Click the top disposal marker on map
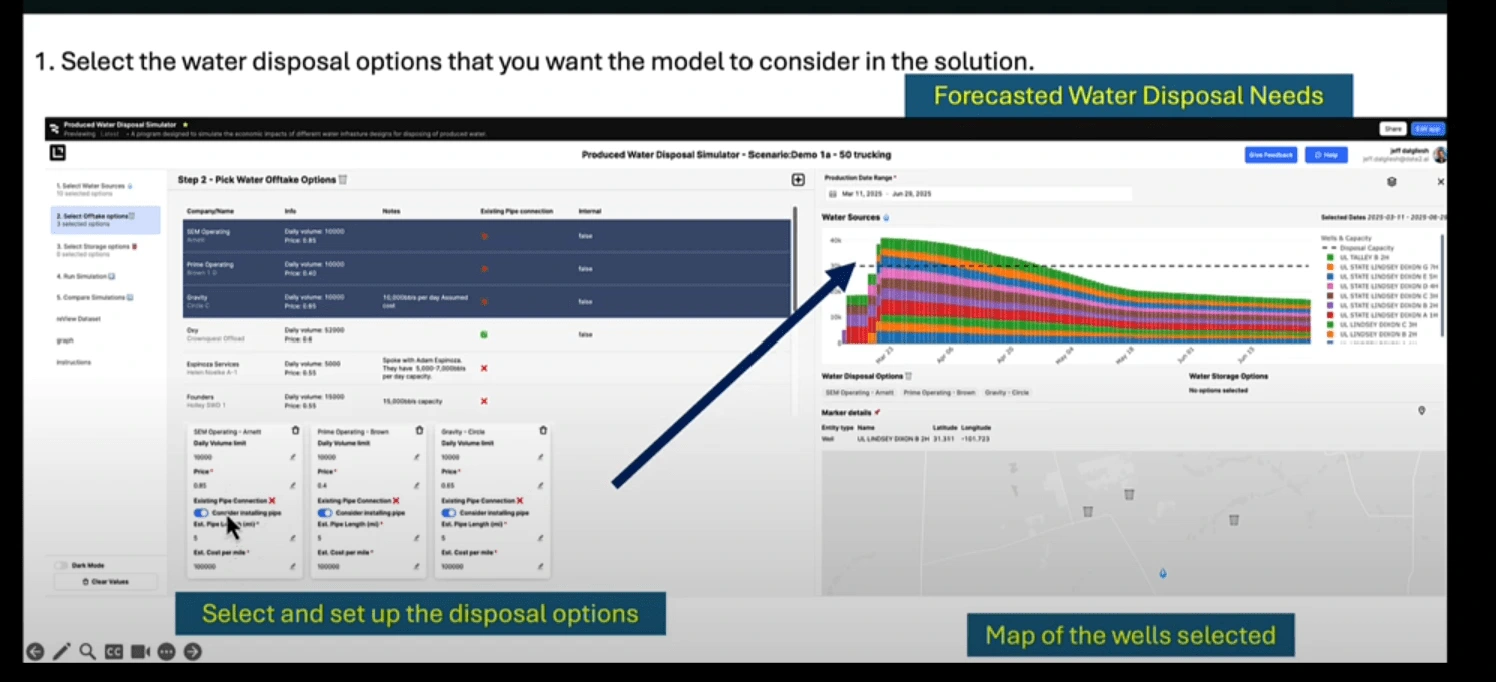This screenshot has height=682, width=1496. point(1129,494)
